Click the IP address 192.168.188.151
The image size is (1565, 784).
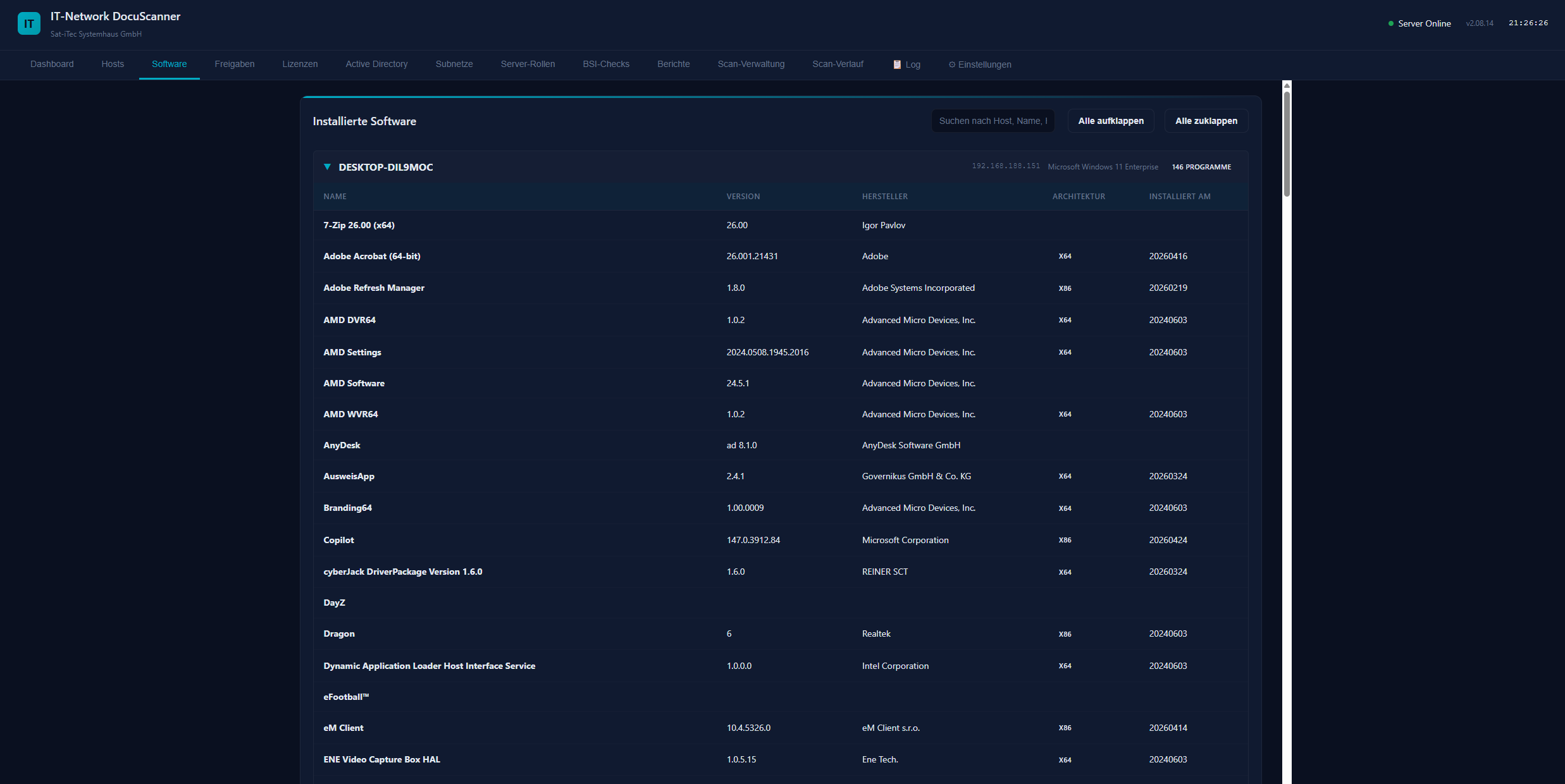pyautogui.click(x=1006, y=166)
